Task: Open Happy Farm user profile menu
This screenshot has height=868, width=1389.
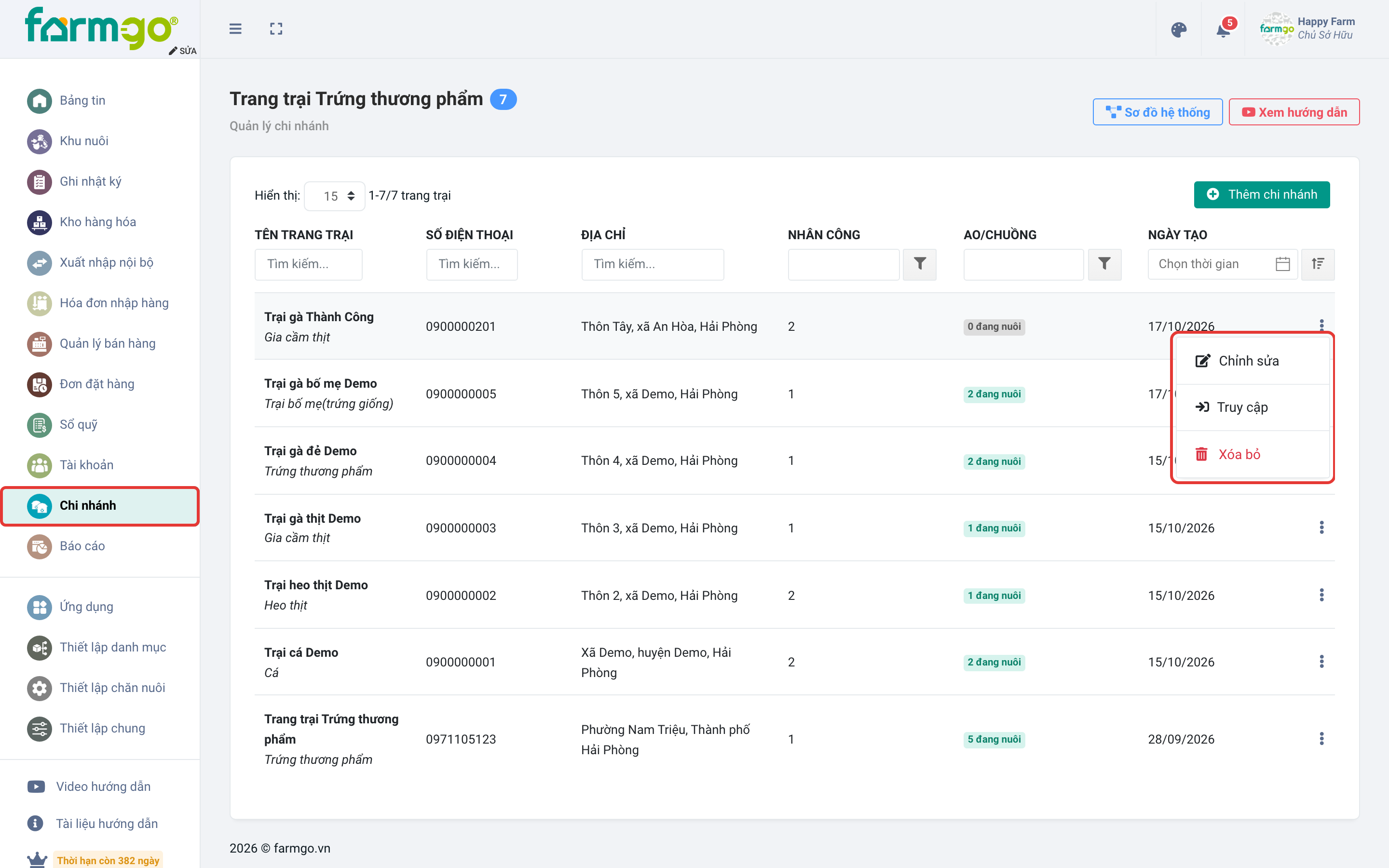Action: pos(1307,29)
